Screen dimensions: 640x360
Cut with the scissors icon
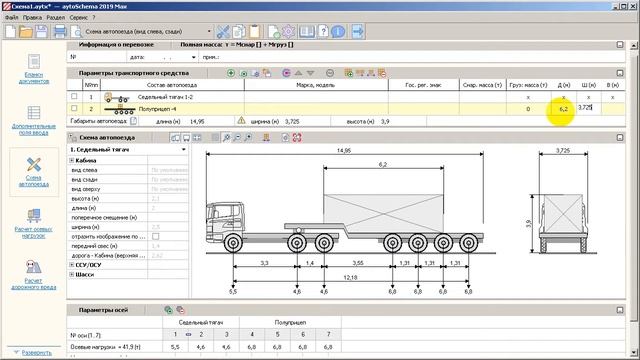pyautogui.click(x=223, y=31)
